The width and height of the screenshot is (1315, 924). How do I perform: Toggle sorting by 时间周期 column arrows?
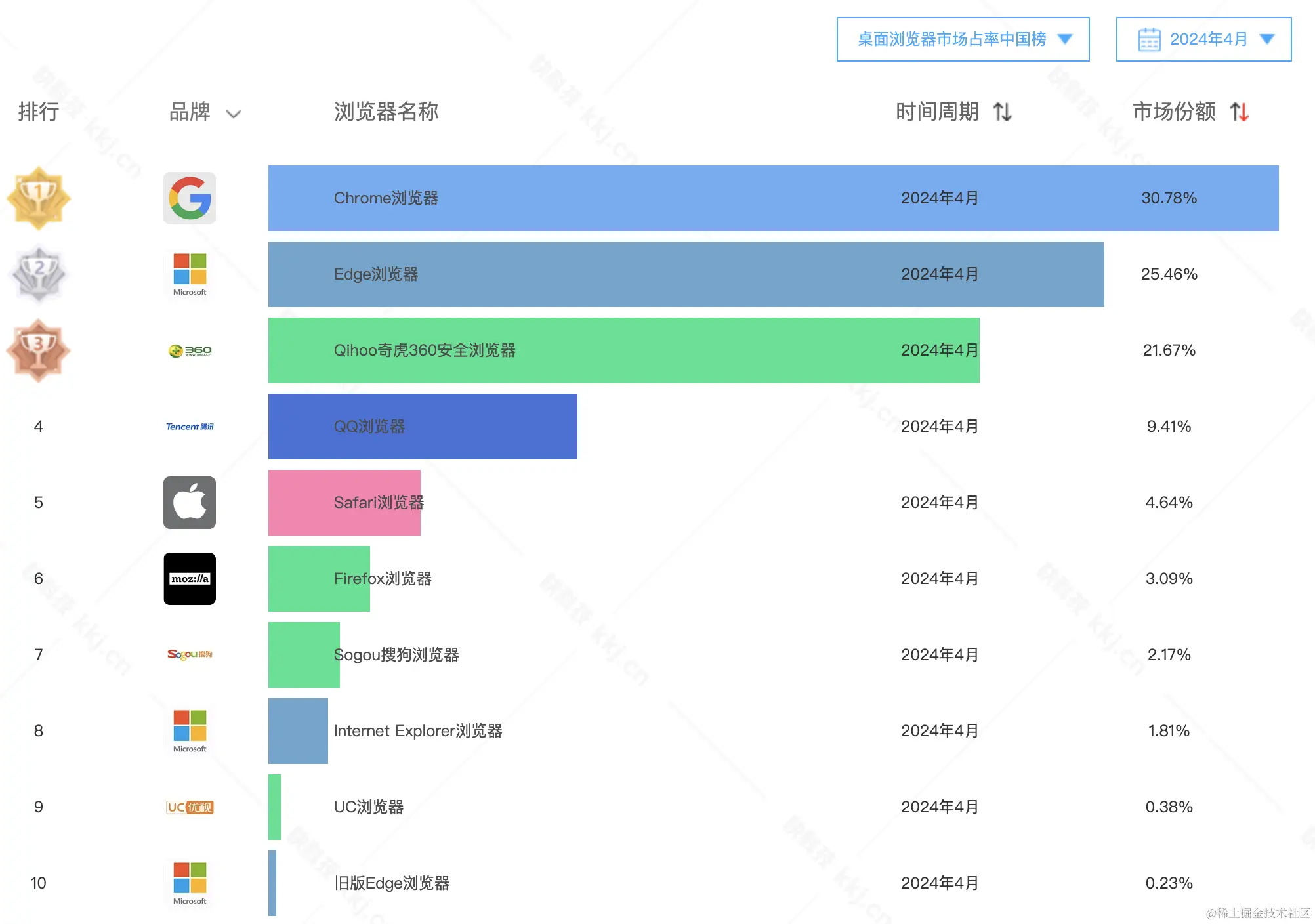coord(1002,112)
